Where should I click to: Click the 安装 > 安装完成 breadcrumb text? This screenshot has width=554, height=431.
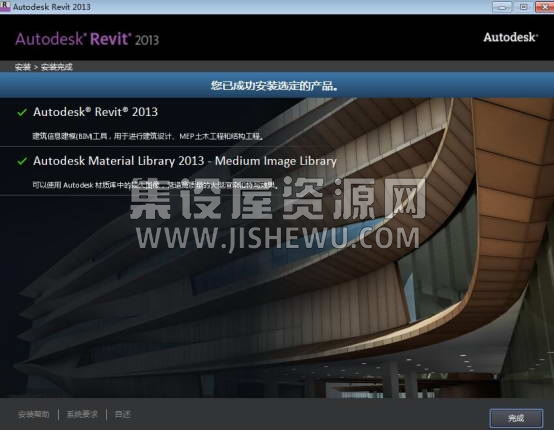tap(43, 67)
